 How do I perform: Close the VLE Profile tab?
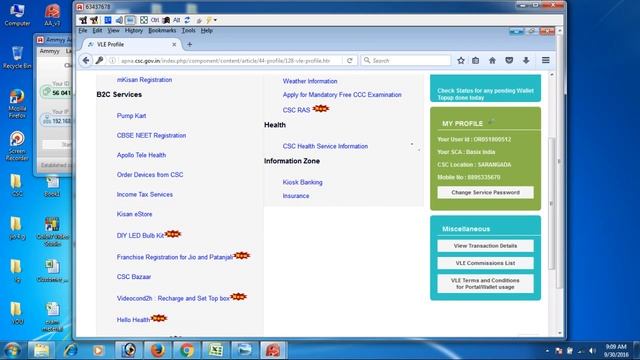pos(174,44)
